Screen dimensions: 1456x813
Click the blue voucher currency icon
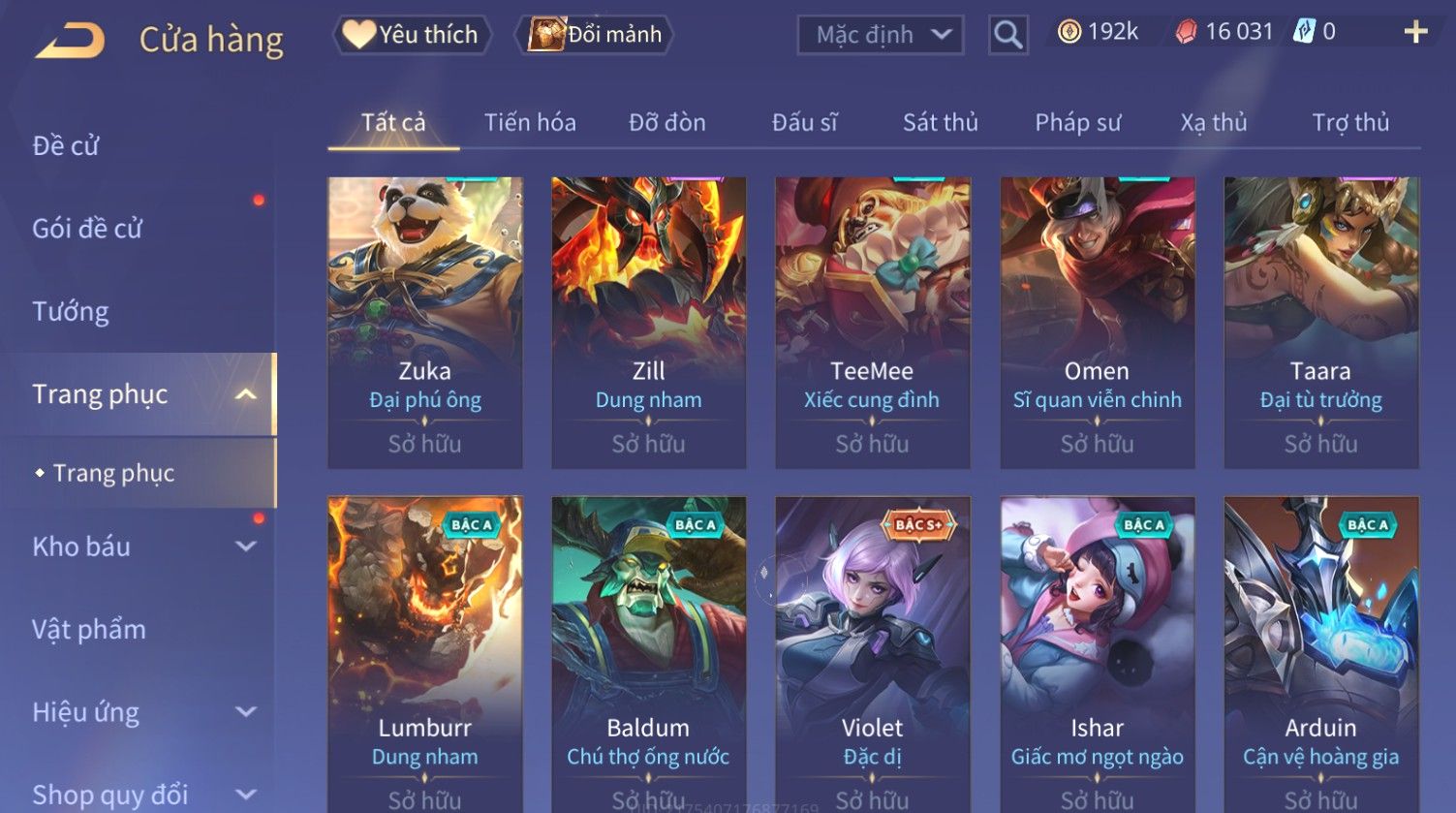click(1305, 32)
